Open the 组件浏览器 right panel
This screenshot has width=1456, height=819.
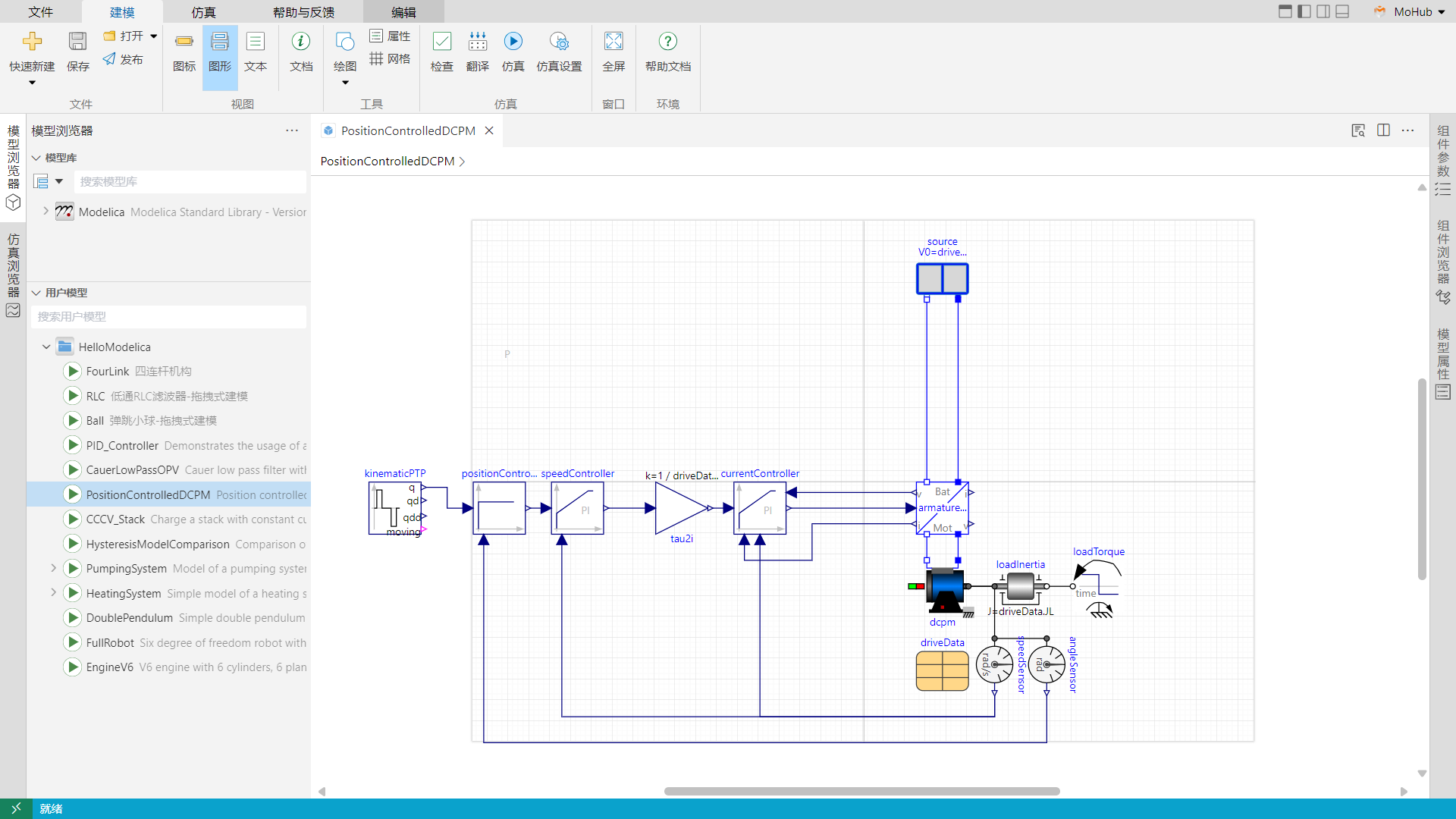tap(1442, 262)
